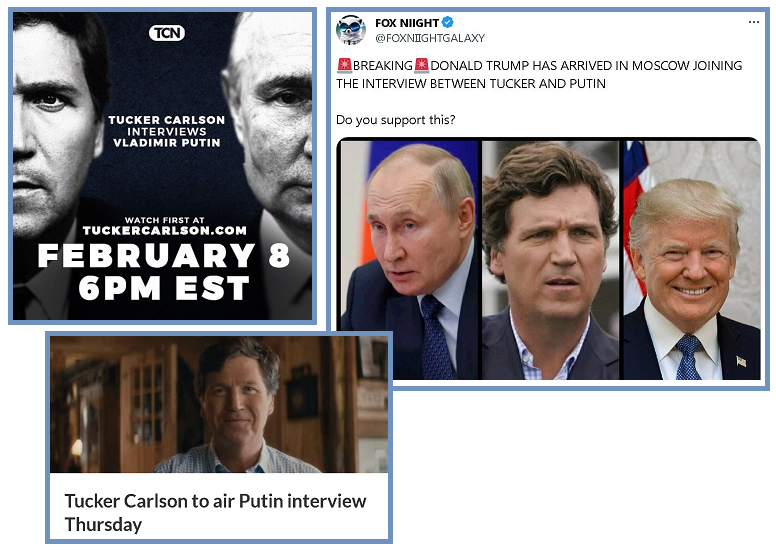
Task: Click the "Watch first at" poster caption
Action: tap(165, 220)
